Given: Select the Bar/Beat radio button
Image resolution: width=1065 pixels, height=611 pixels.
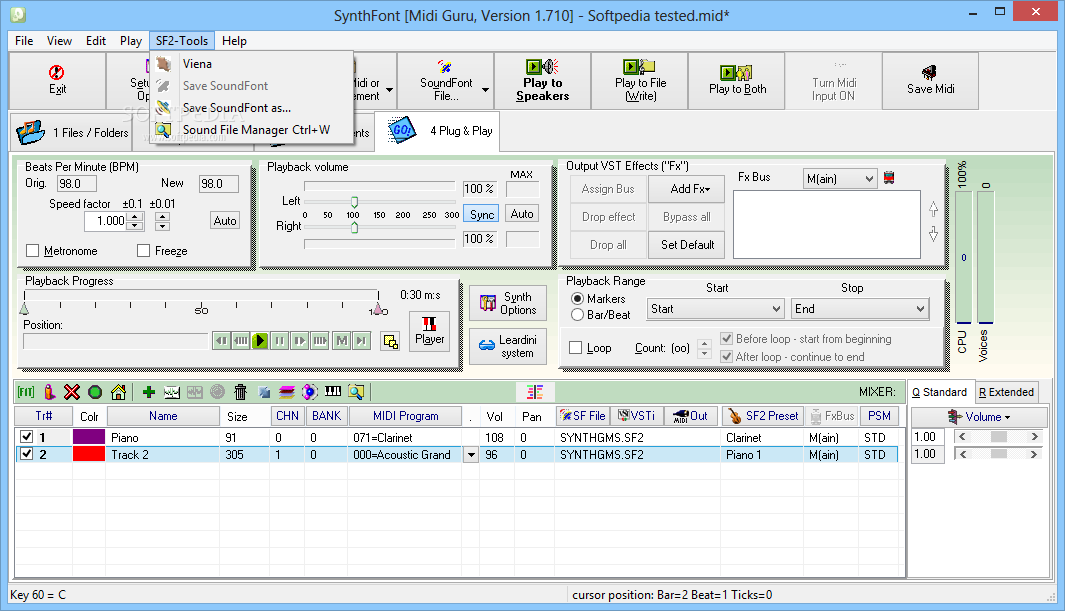Looking at the screenshot, I should pos(577,315).
